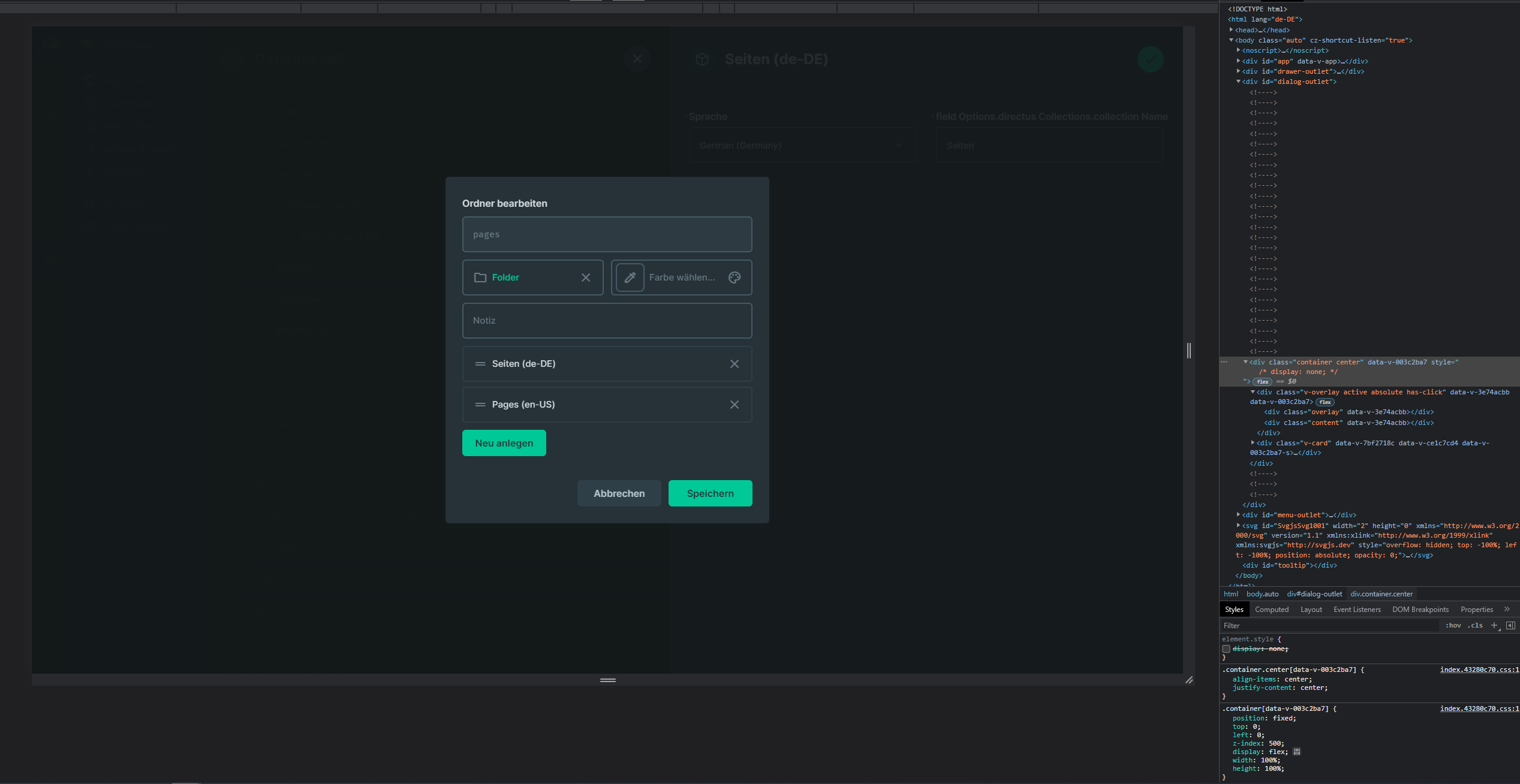Grab the drag handle of Seiten (de-DE)
The image size is (1520, 784).
pyautogui.click(x=480, y=364)
